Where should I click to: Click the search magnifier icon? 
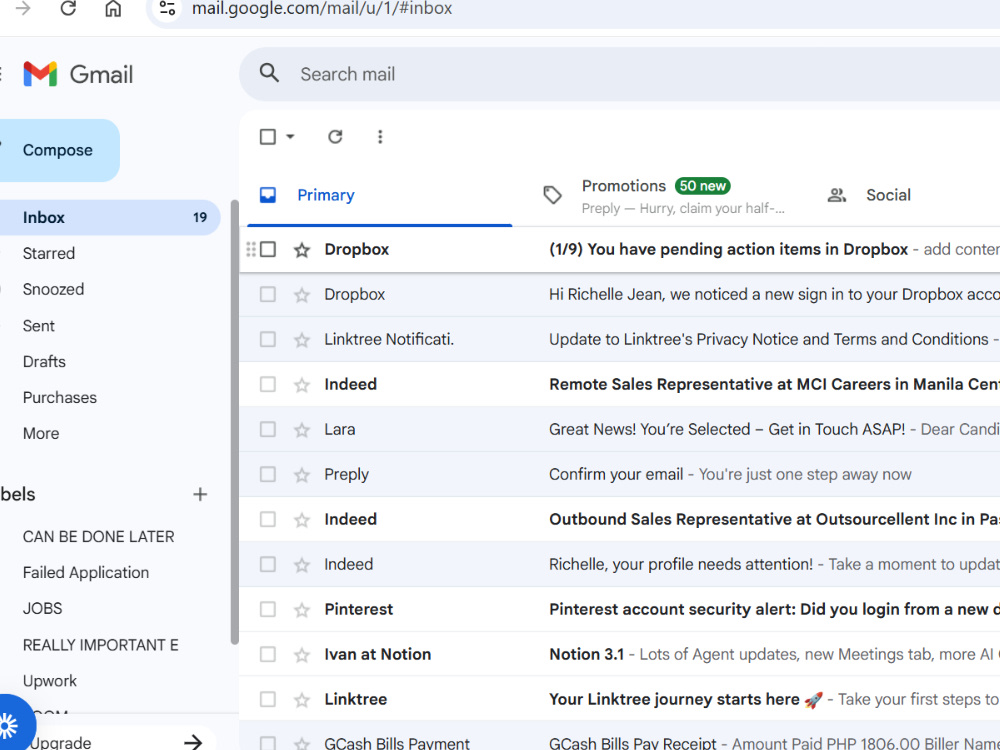pyautogui.click(x=269, y=73)
